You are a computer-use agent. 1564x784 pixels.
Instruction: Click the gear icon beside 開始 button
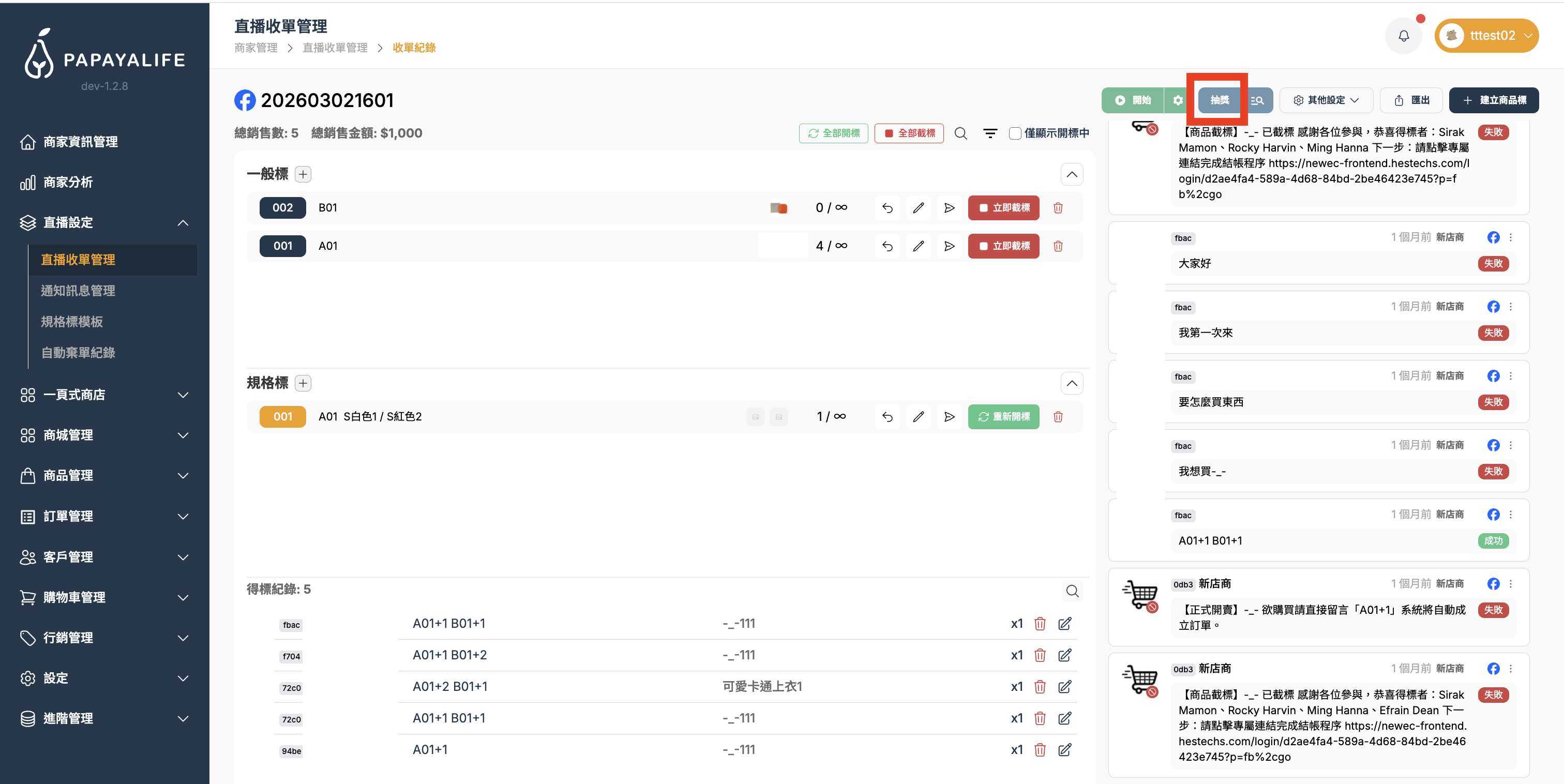pyautogui.click(x=1177, y=100)
